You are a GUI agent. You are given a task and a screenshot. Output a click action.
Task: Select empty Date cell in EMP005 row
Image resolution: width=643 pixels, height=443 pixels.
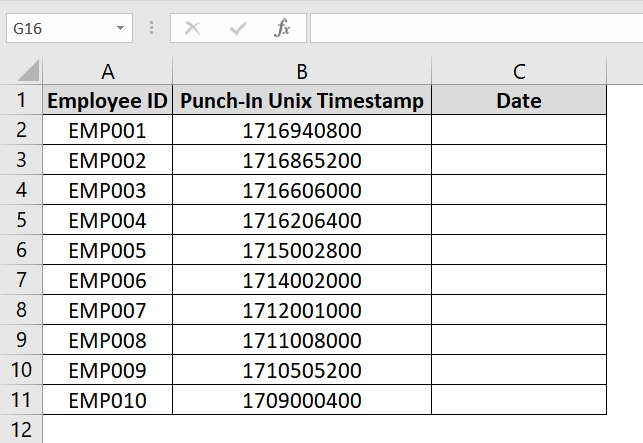[519, 249]
